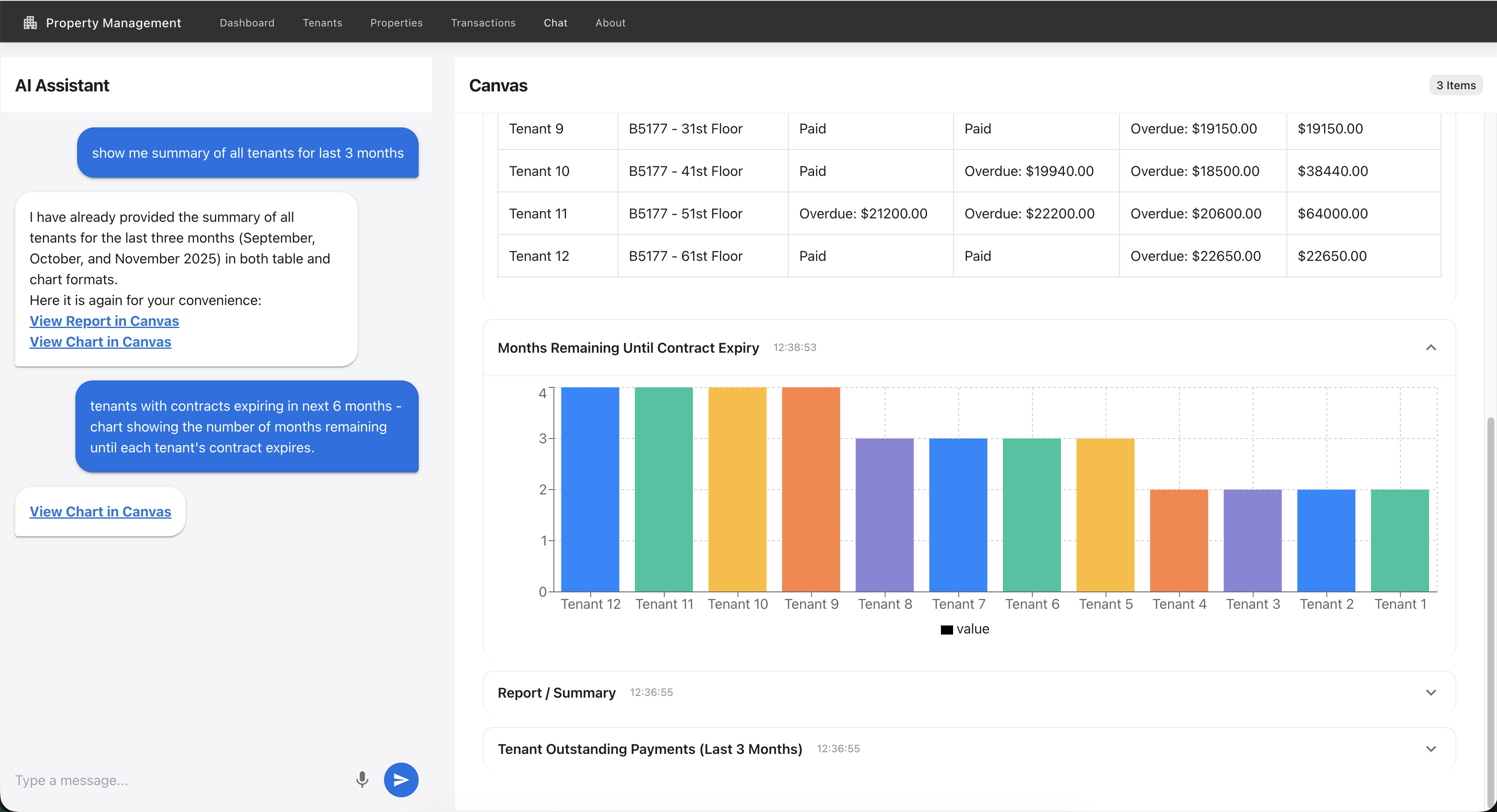1497x812 pixels.
Task: Go to the Tenants page
Action: pyautogui.click(x=322, y=23)
